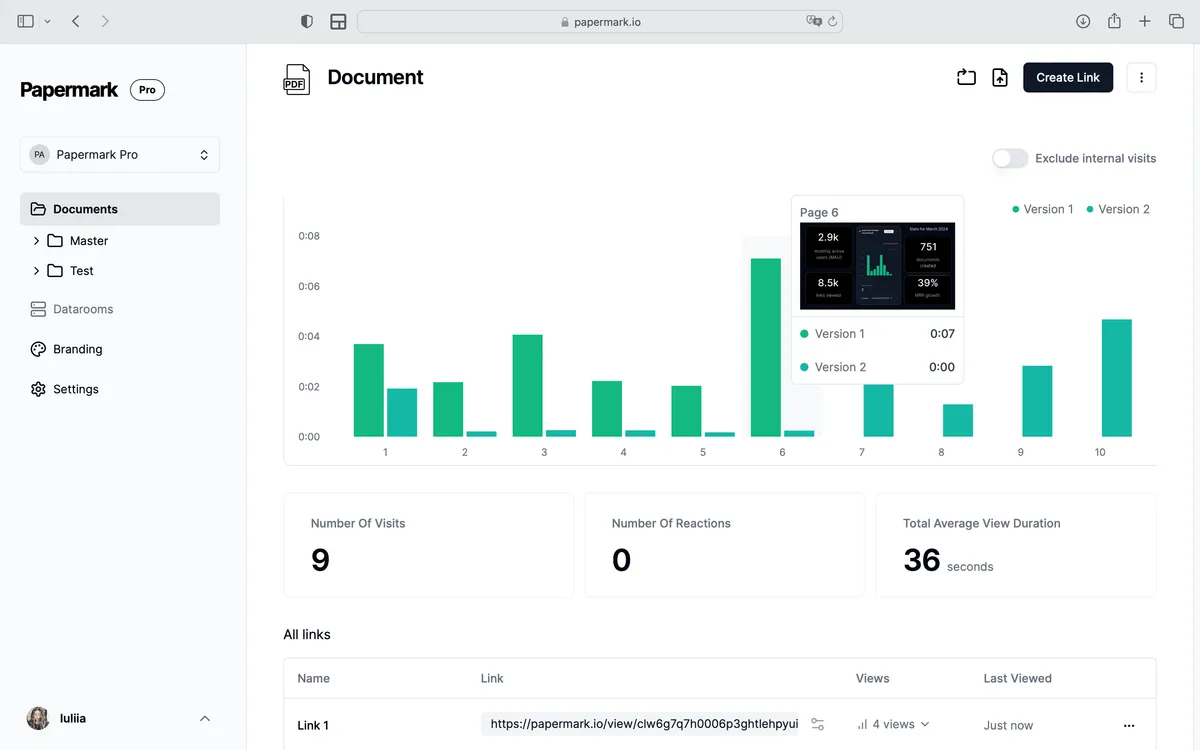Screen dimensions: 1200x750
Task: Click the Last Viewed column header
Action: pyautogui.click(x=1017, y=678)
